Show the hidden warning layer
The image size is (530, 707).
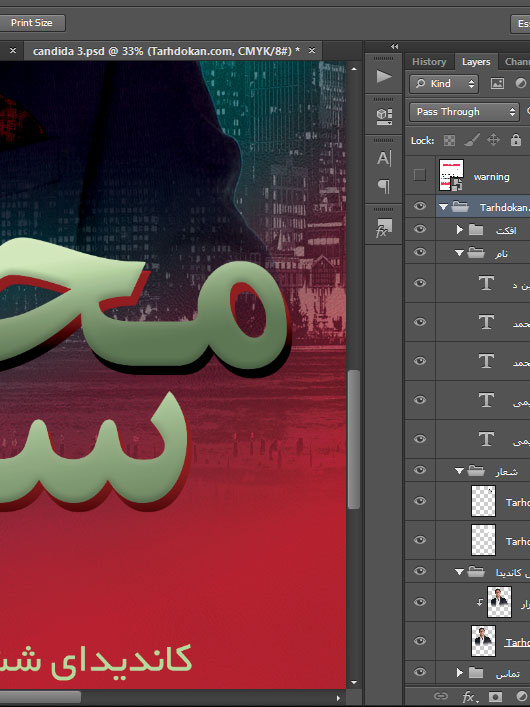[x=419, y=175]
